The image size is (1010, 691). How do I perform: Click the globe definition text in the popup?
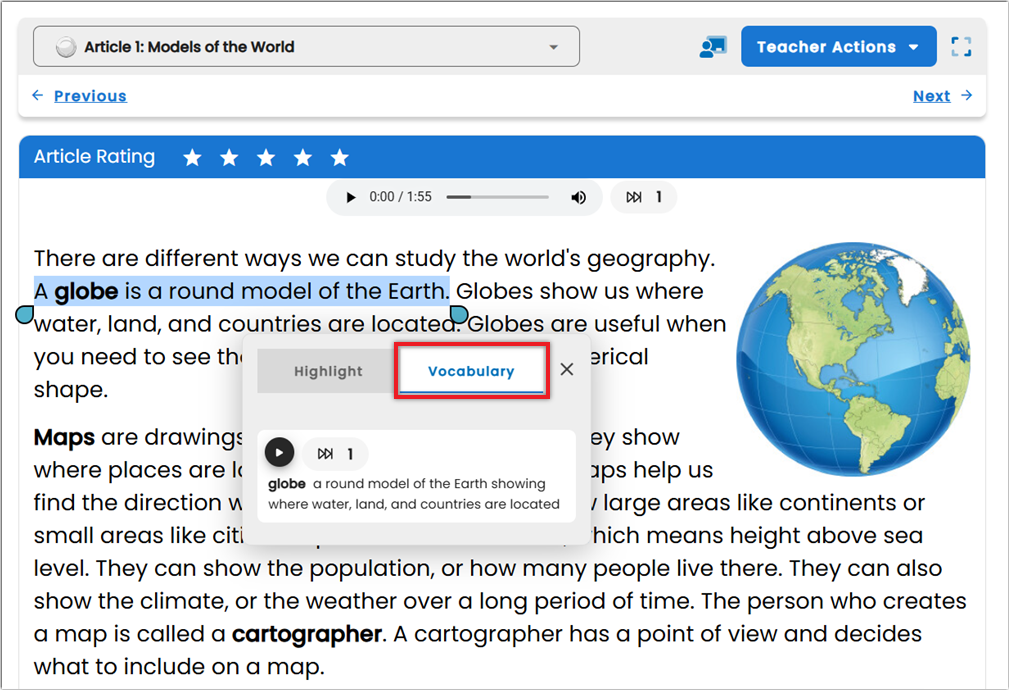[x=414, y=494]
